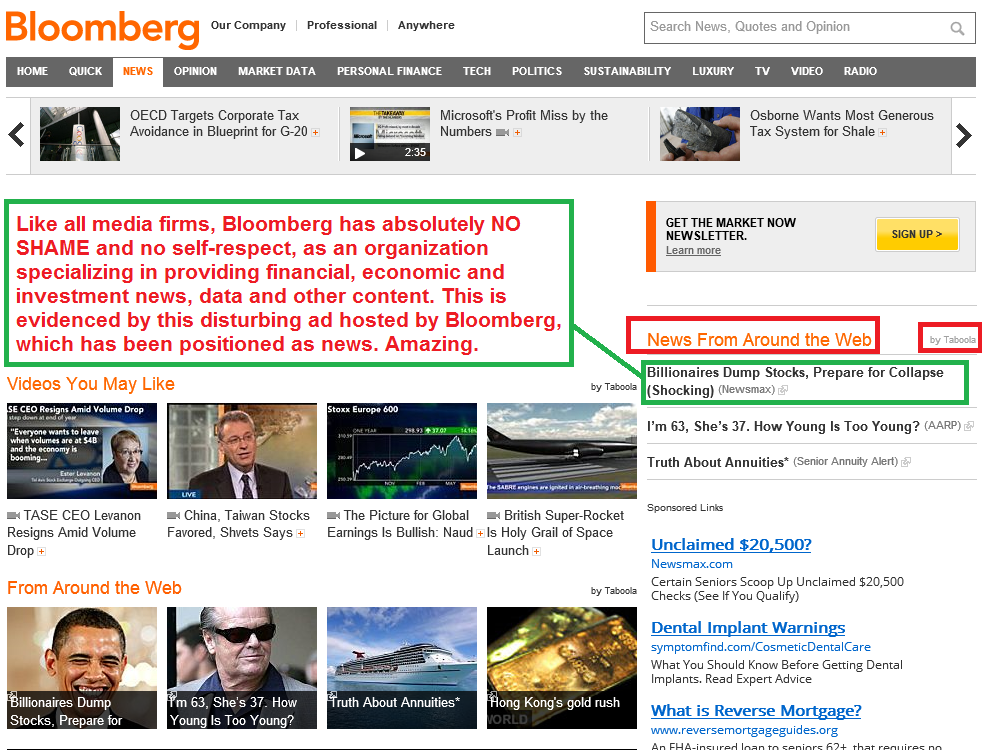The width and height of the screenshot is (982, 750).
Task: Click video camera icon beside China, Taiwan Stocks
Action: 174,516
